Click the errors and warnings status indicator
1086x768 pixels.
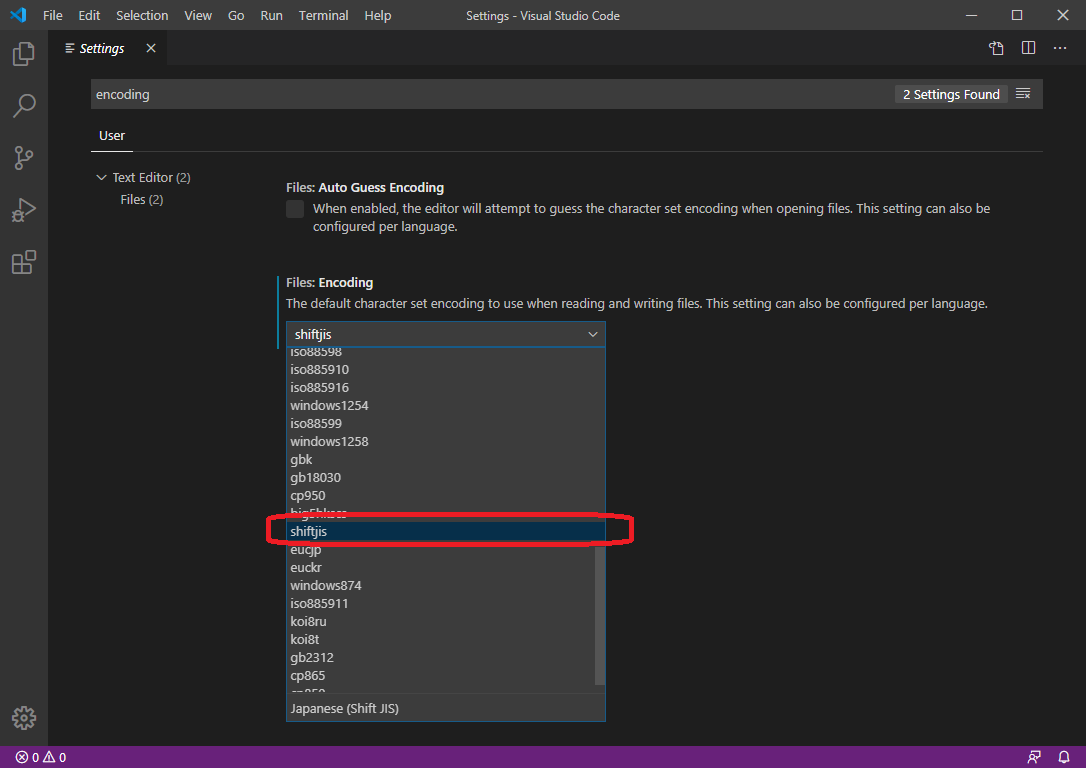[x=41, y=757]
